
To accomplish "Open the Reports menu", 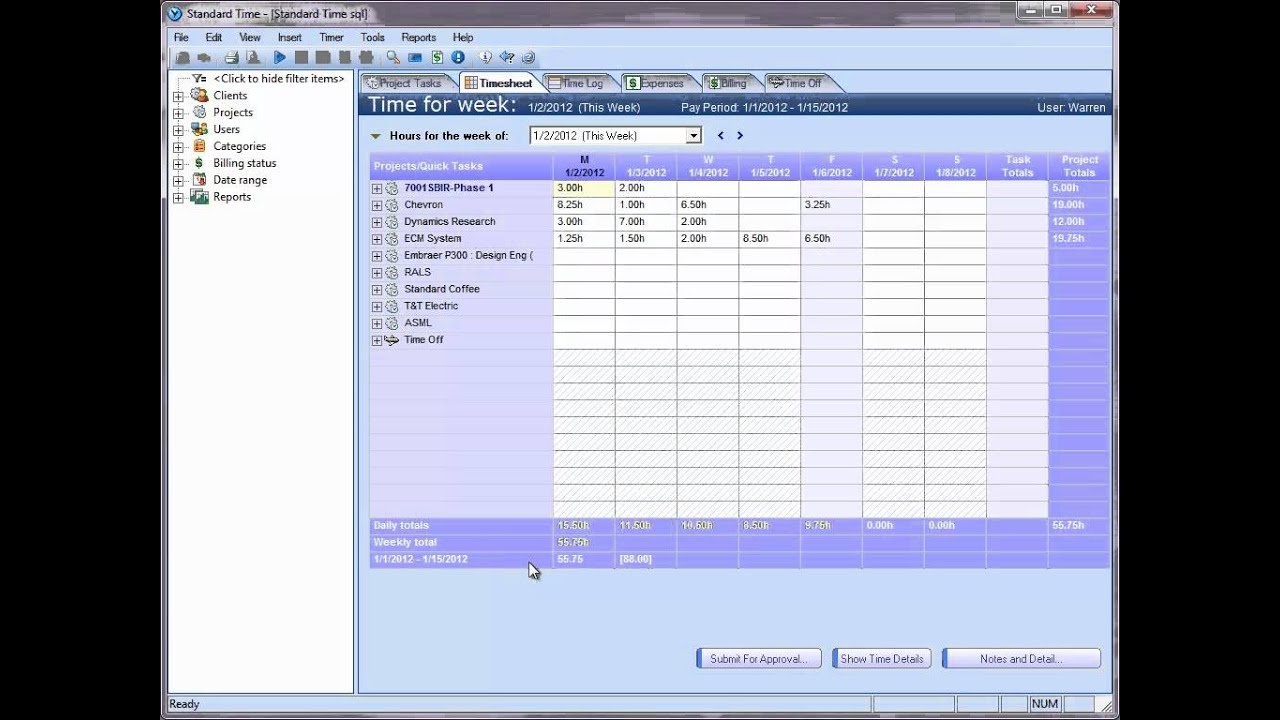I will point(419,37).
